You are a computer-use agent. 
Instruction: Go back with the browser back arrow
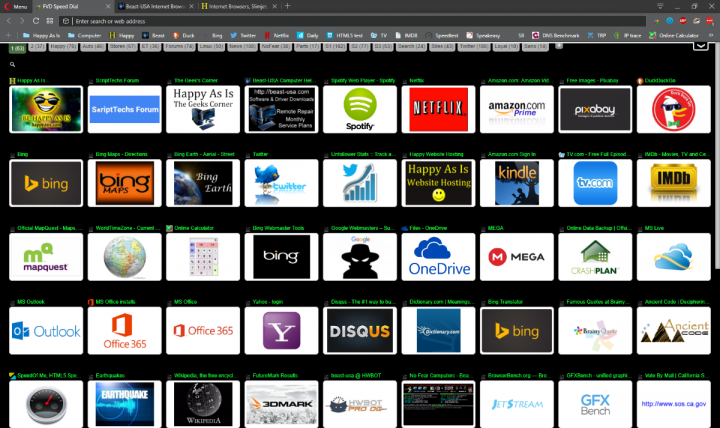tap(9, 21)
